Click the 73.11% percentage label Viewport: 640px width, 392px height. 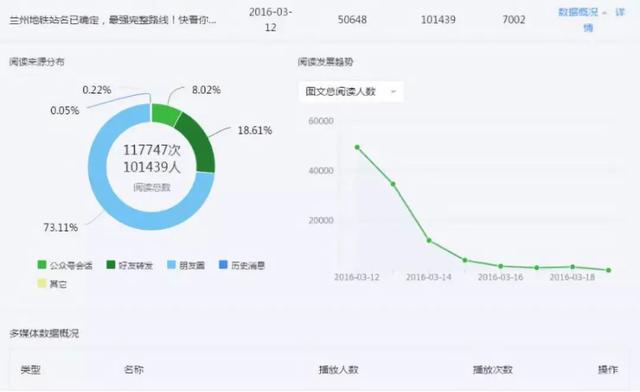click(60, 227)
